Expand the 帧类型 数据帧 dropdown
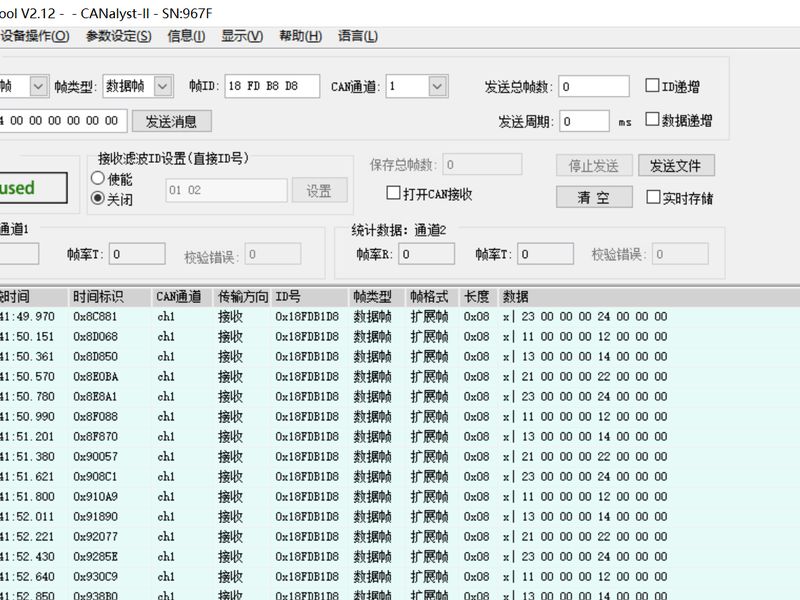Screen dimensions: 800x600 (163, 86)
